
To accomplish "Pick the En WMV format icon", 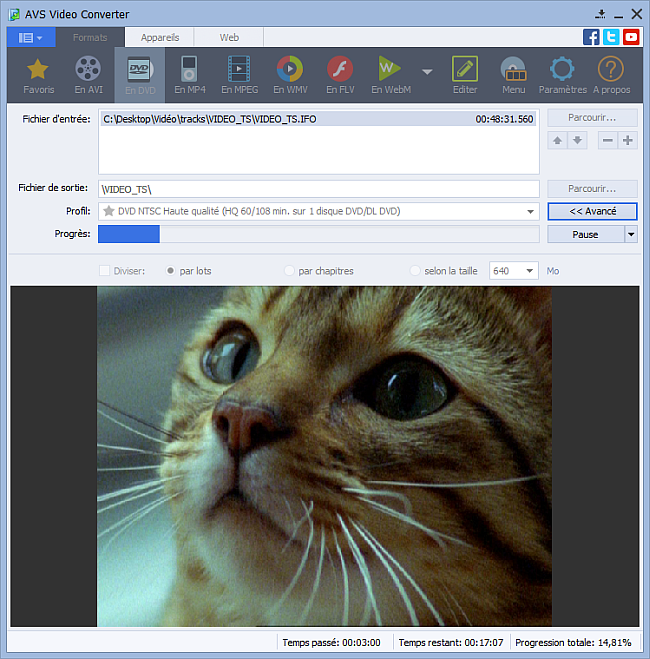I will tap(290, 74).
